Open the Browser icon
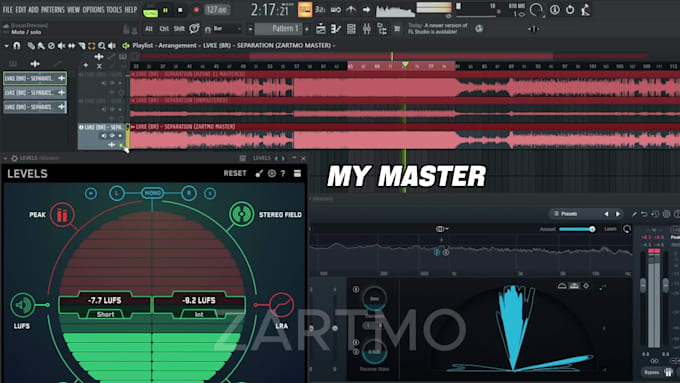This screenshot has width=680, height=383. 382,29
